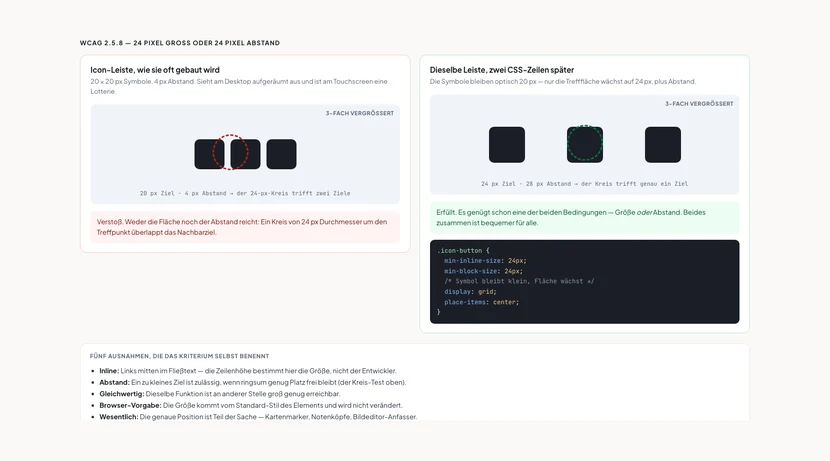This screenshot has height=461, width=830.
Task: Click the leftmost dark icon button in the cramped icon bar
Action: (210, 154)
